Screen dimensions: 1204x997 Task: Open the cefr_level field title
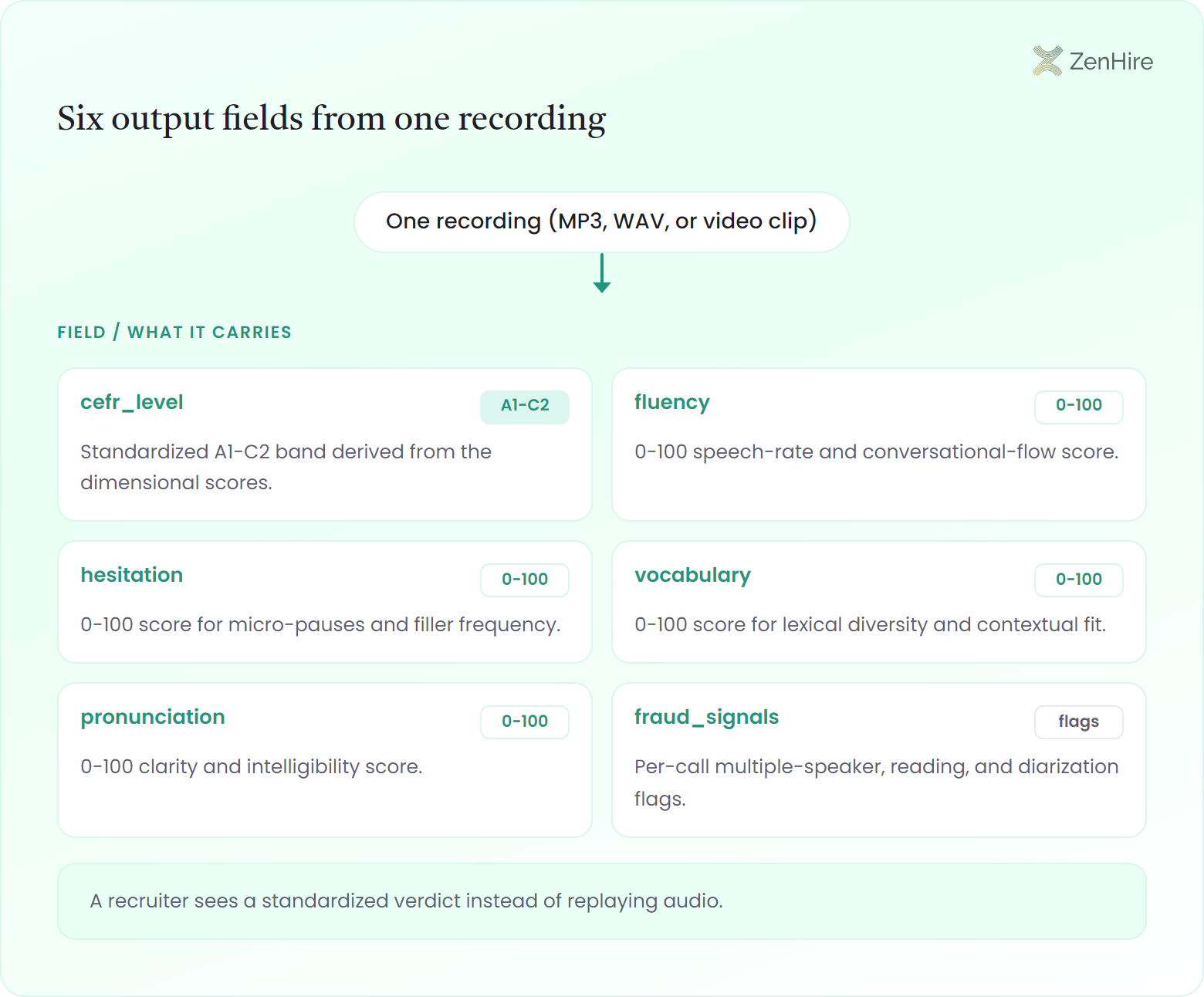132,403
